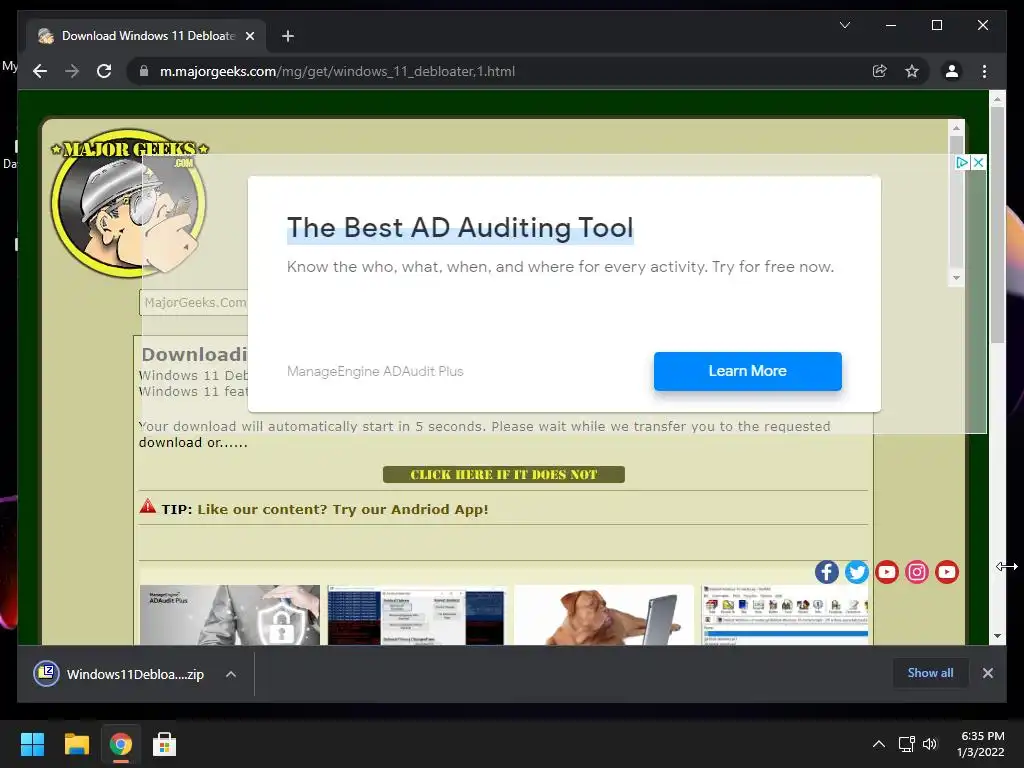Open the MajorGeeks Twitter page
Viewport: 1024px width, 768px height.
click(857, 572)
